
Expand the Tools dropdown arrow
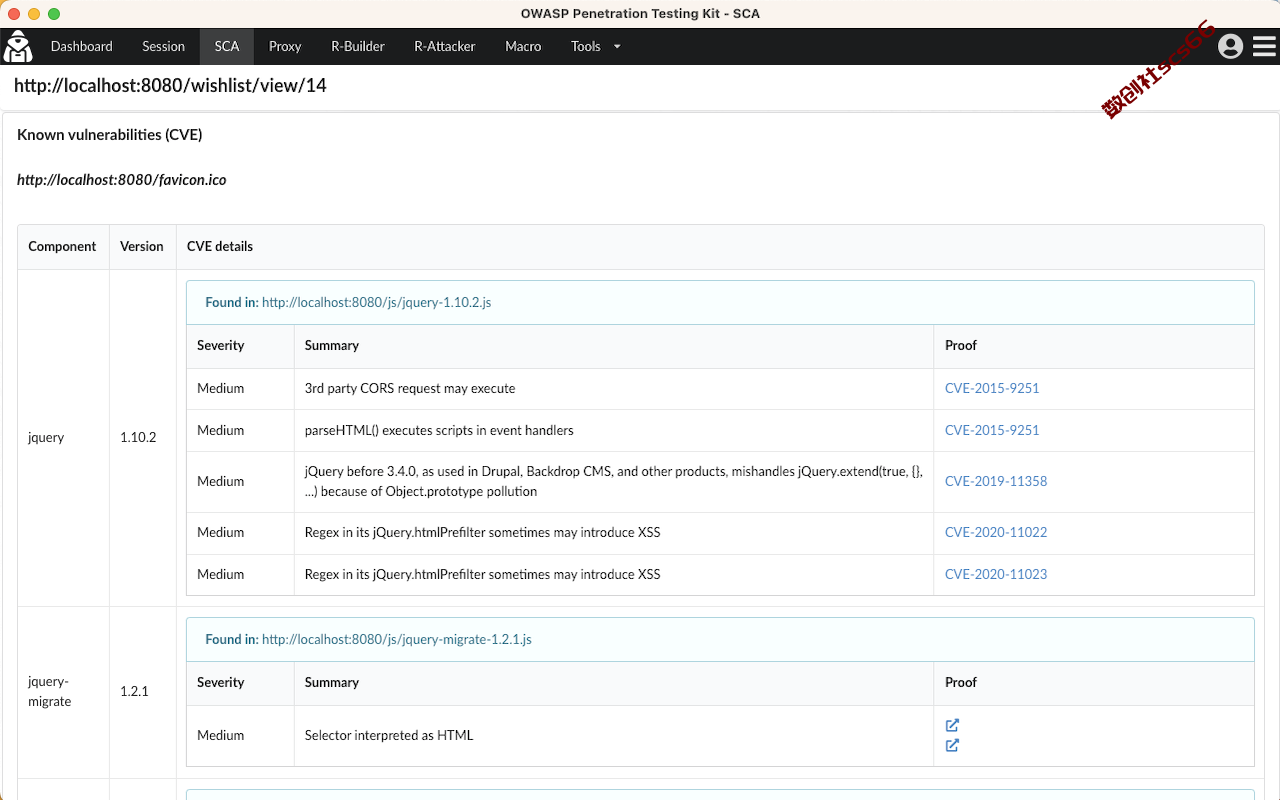(x=617, y=46)
